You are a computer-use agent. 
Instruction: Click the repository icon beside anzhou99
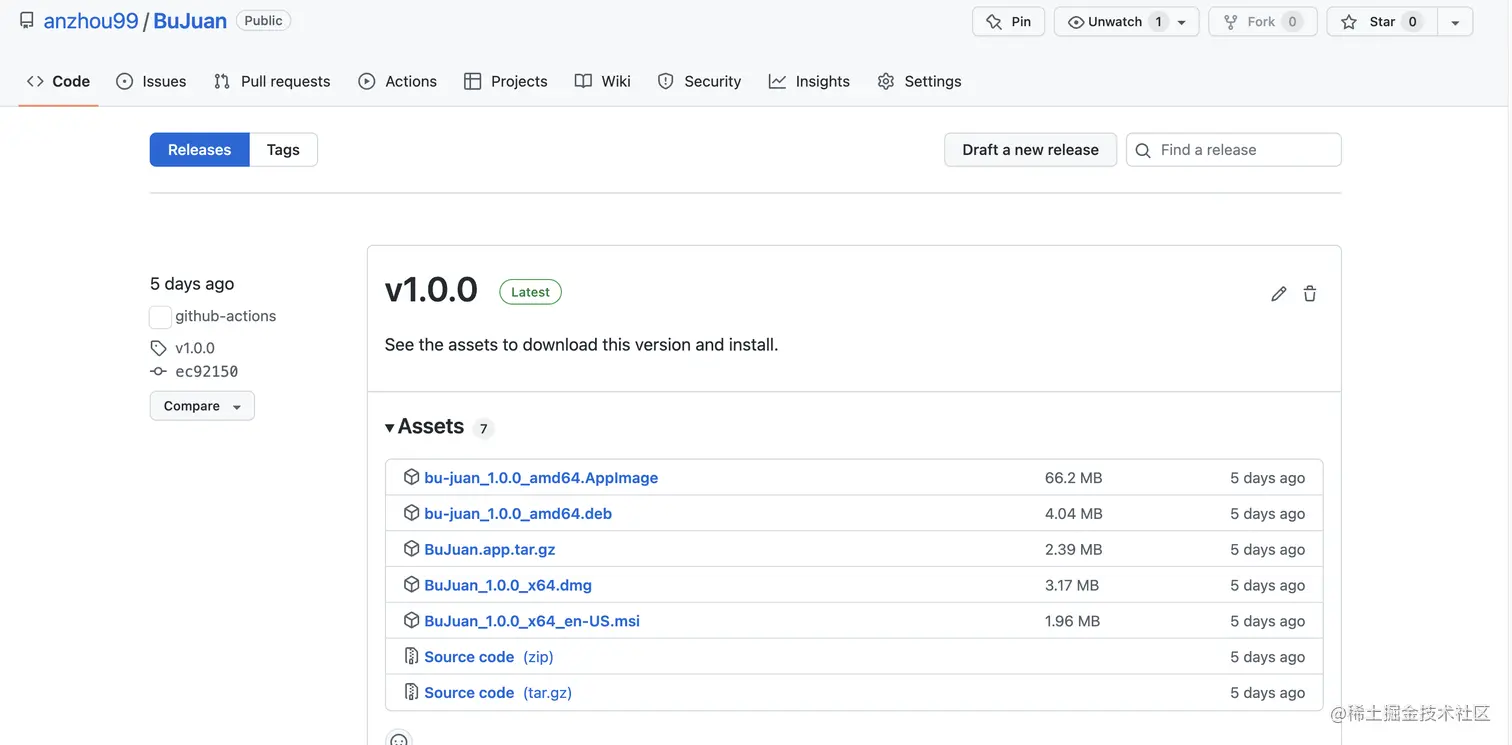pos(27,21)
